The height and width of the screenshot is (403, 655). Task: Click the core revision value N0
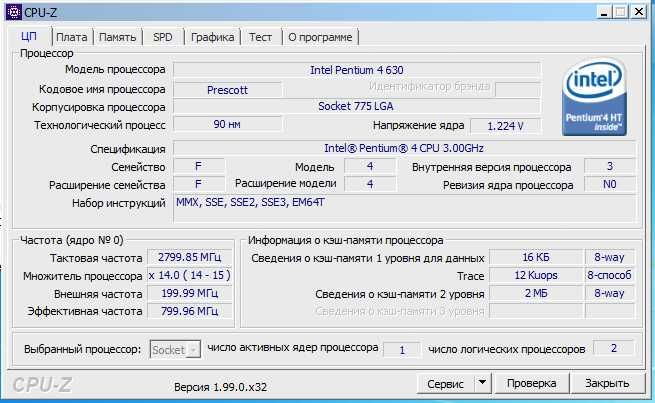(610, 184)
